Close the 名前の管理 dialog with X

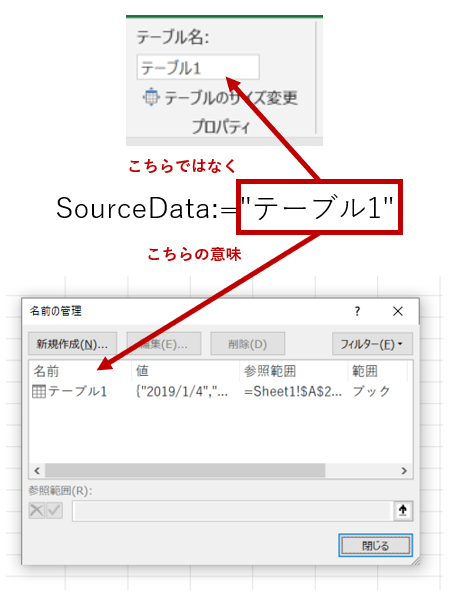click(398, 311)
